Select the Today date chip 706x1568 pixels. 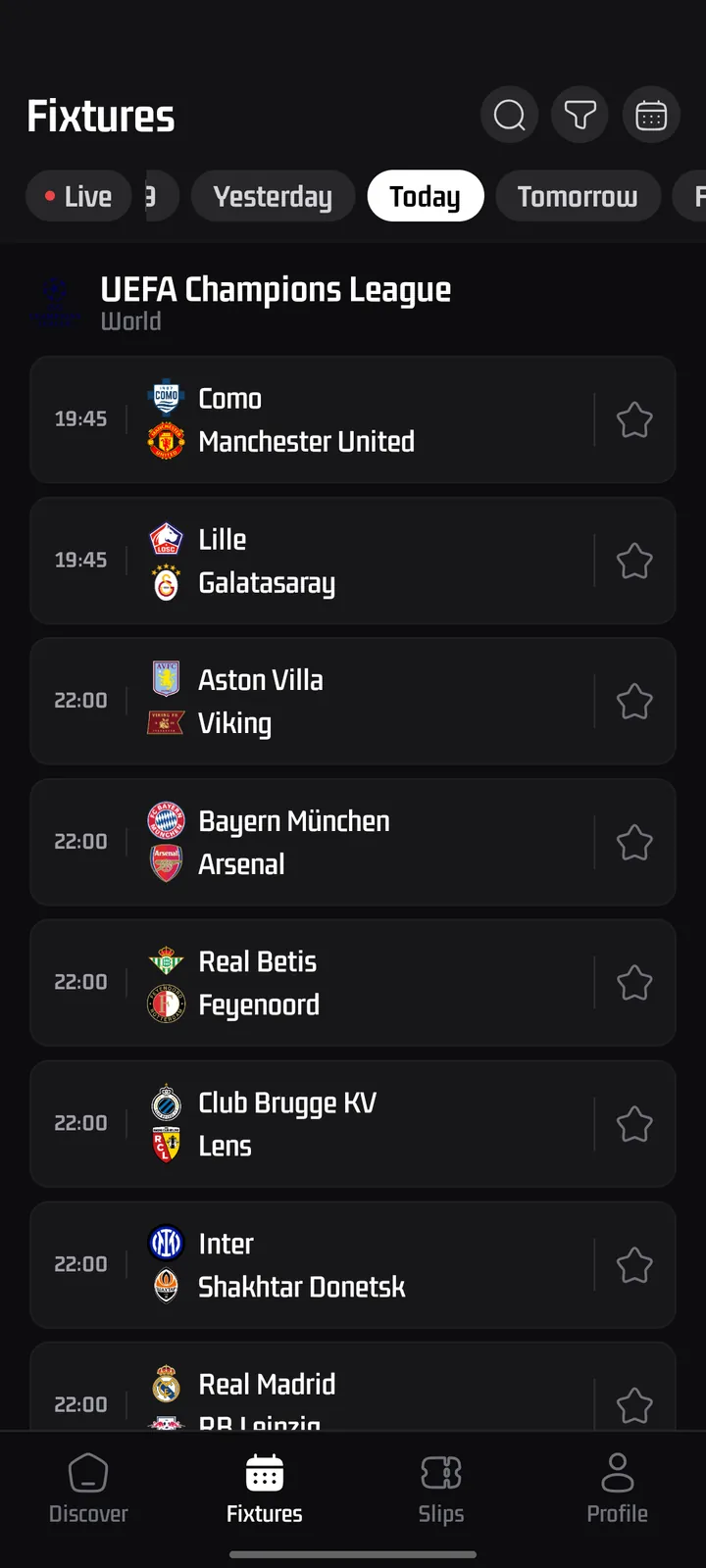pos(426,196)
